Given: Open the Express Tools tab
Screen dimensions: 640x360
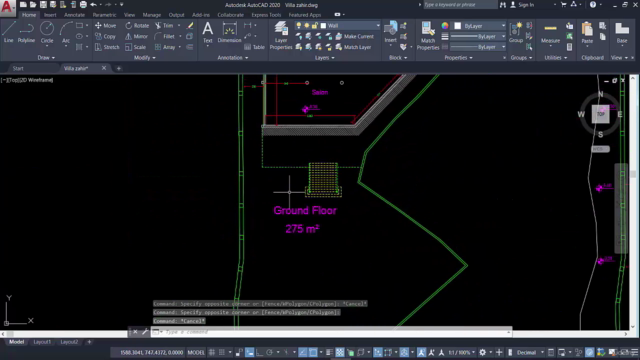Looking at the screenshot, I should click(x=266, y=15).
